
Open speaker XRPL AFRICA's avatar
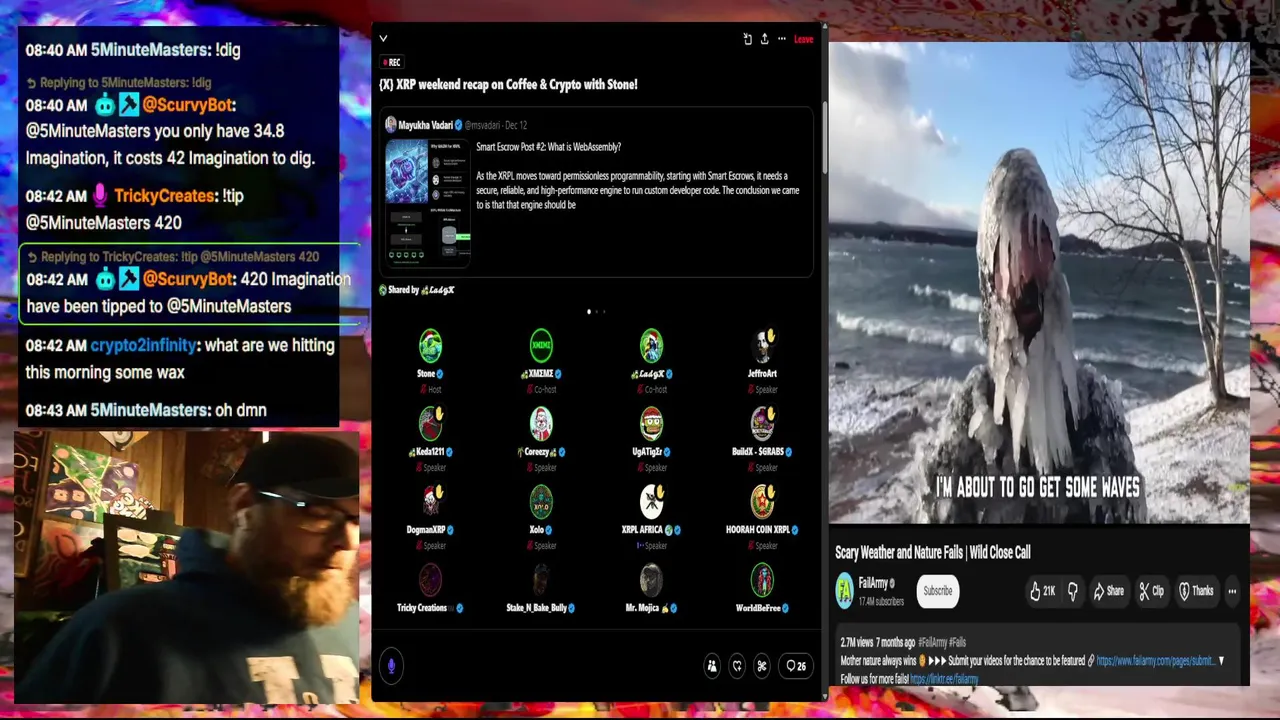pos(651,502)
